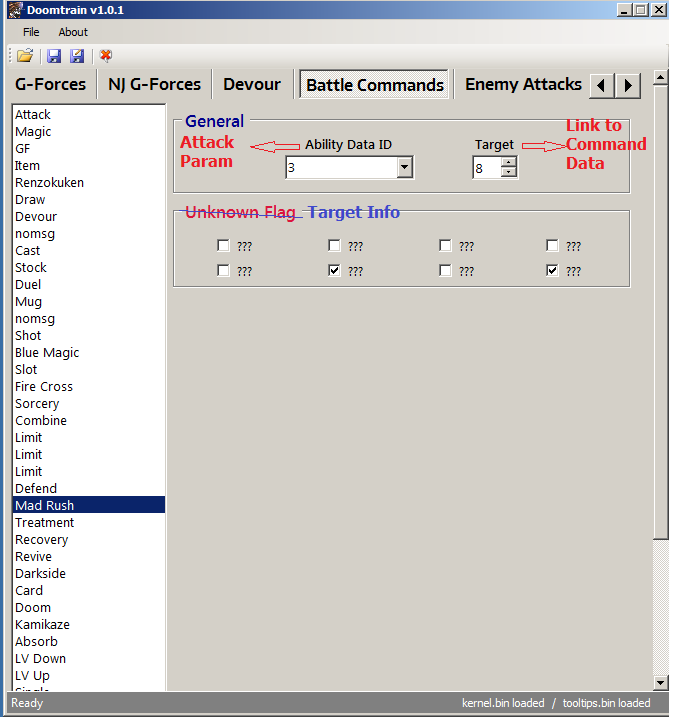Select Sorcery in the command list
Viewport: 674px width, 720px height.
[x=89, y=403]
